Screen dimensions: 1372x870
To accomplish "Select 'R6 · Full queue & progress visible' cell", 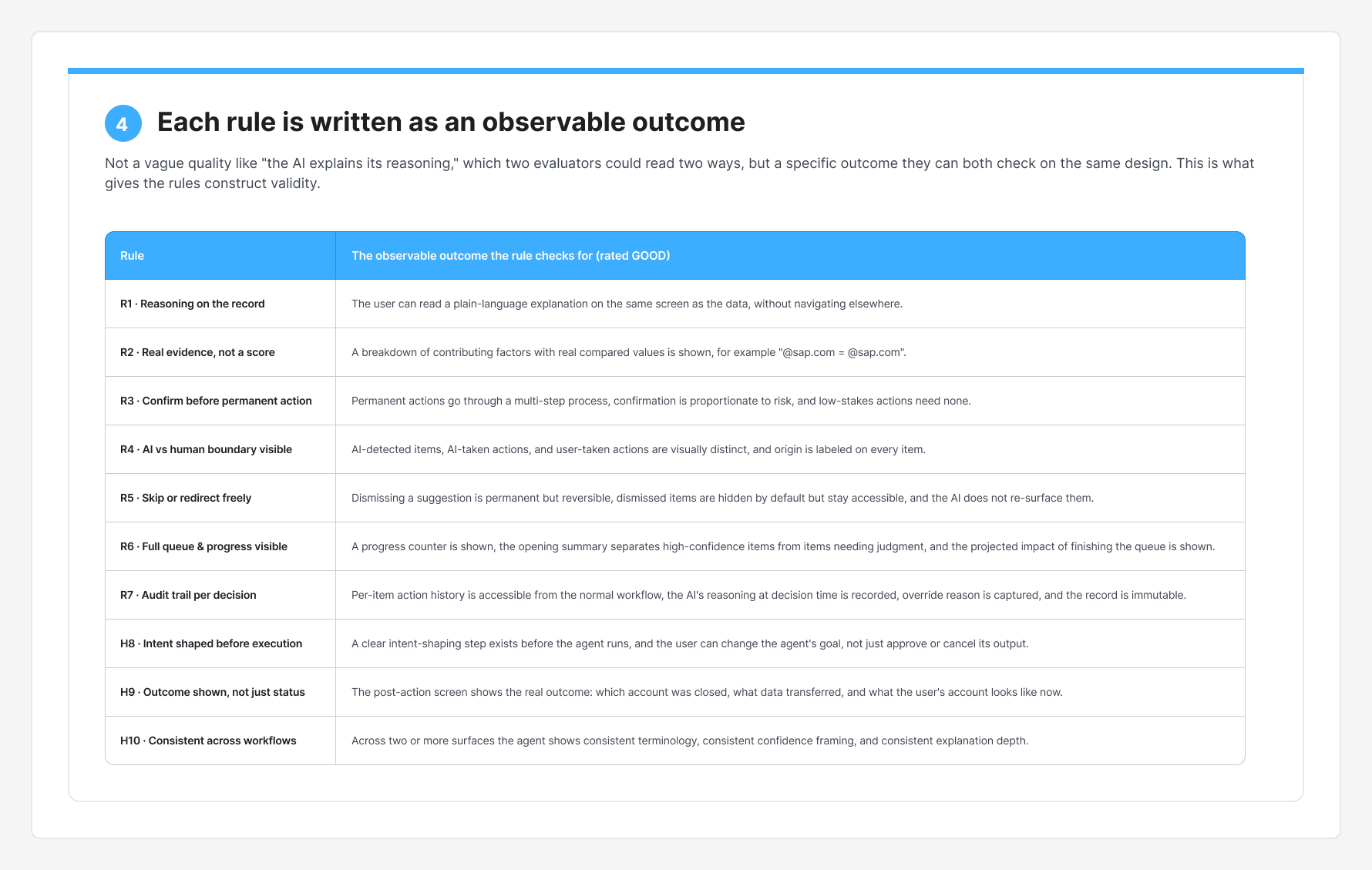I will click(220, 546).
